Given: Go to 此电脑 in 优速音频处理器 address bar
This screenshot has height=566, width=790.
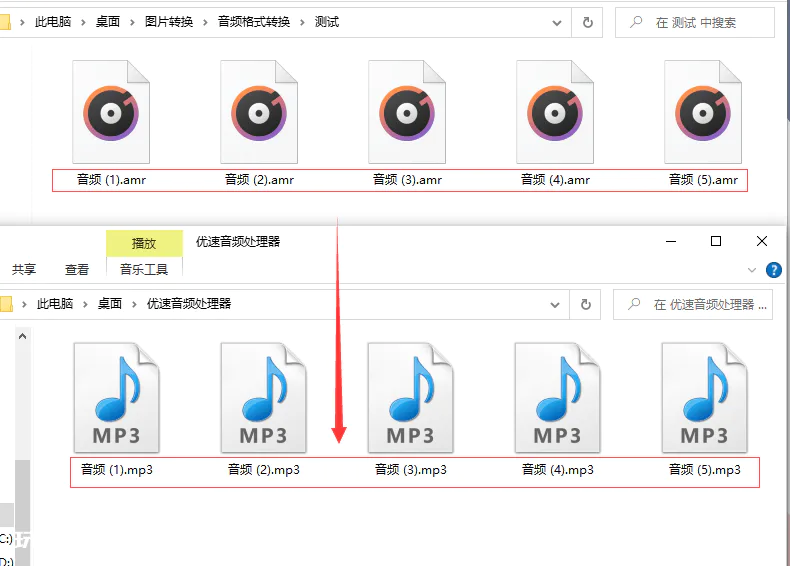Looking at the screenshot, I should point(55,303).
